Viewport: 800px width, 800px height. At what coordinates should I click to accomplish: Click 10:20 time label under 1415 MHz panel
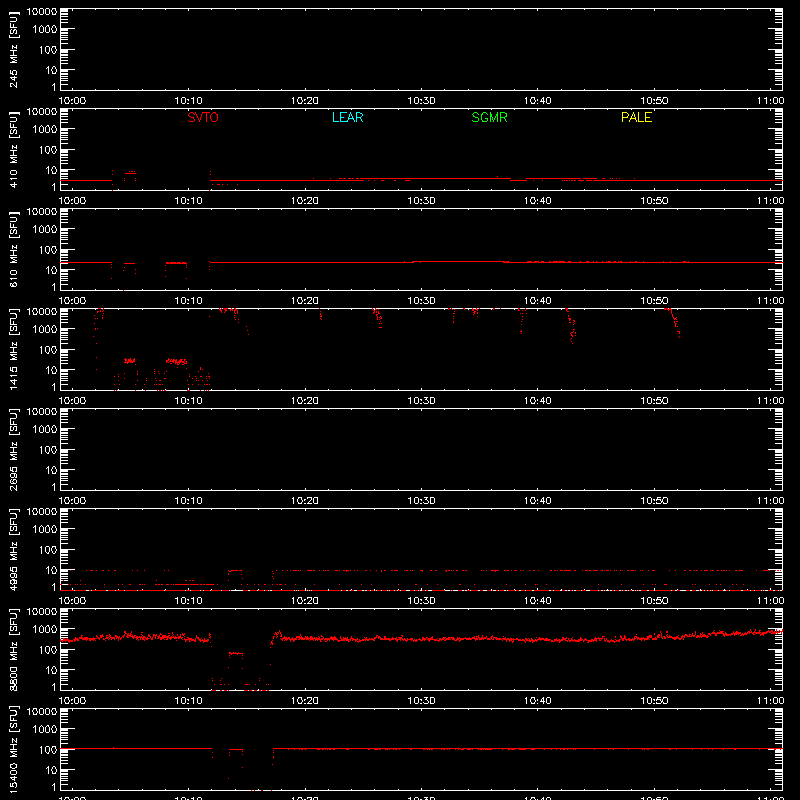coord(305,401)
